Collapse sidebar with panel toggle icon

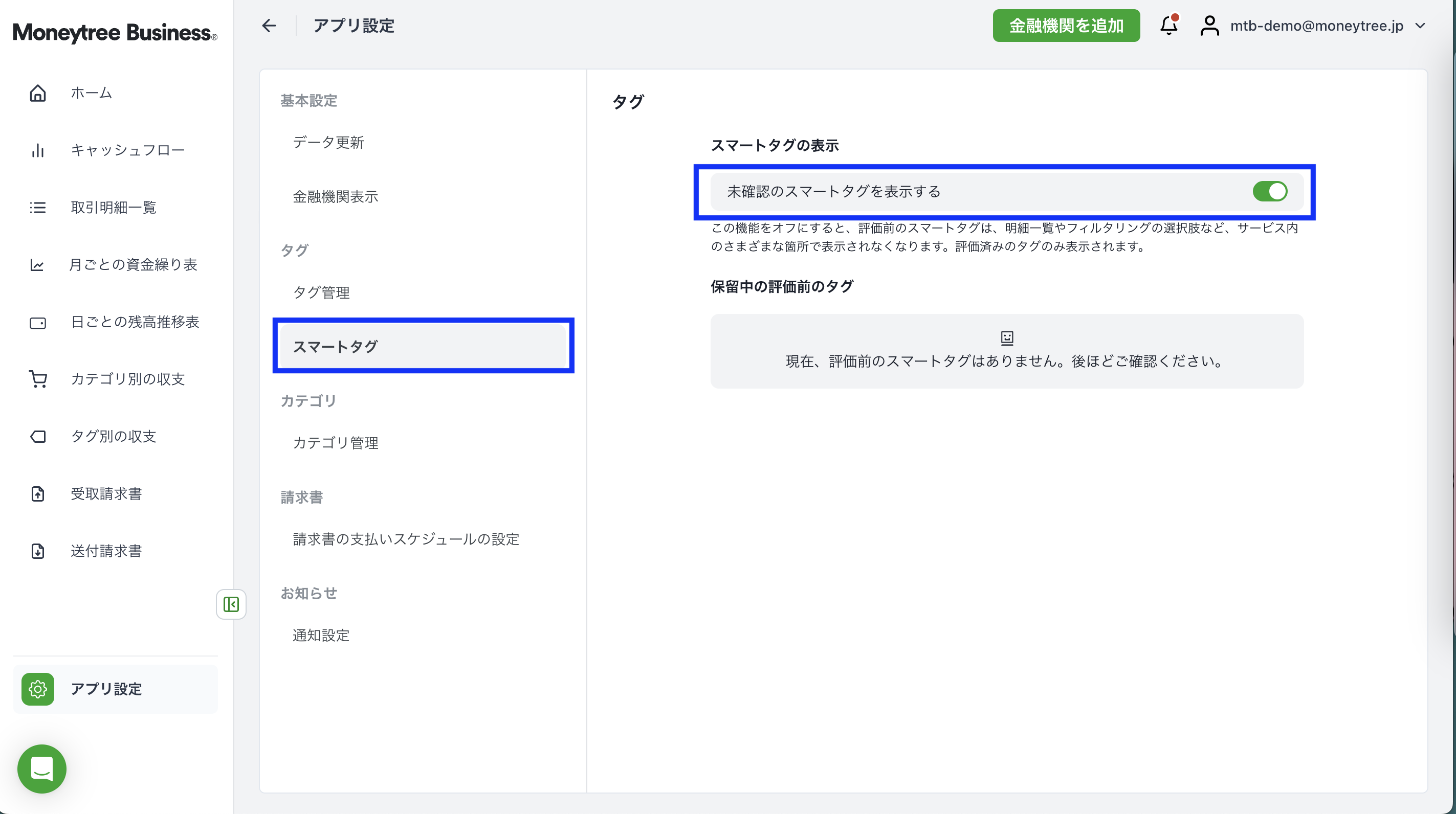[231, 604]
